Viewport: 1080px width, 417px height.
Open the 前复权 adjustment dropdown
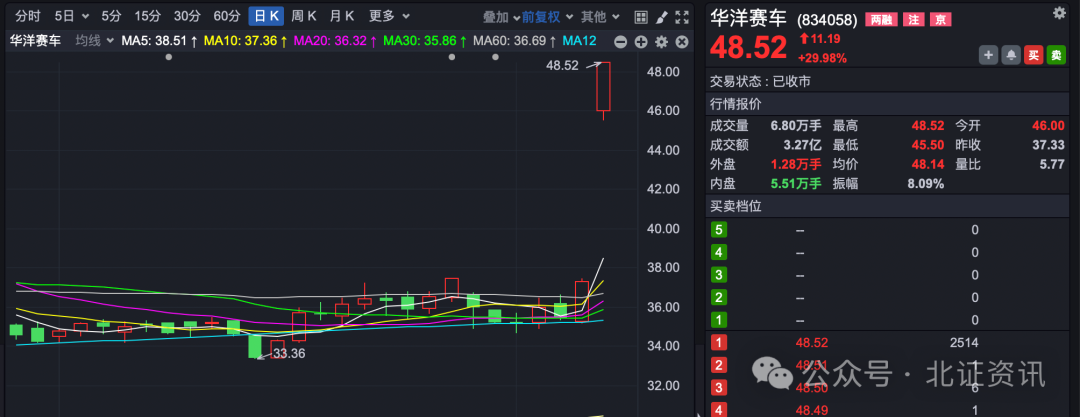coord(546,17)
